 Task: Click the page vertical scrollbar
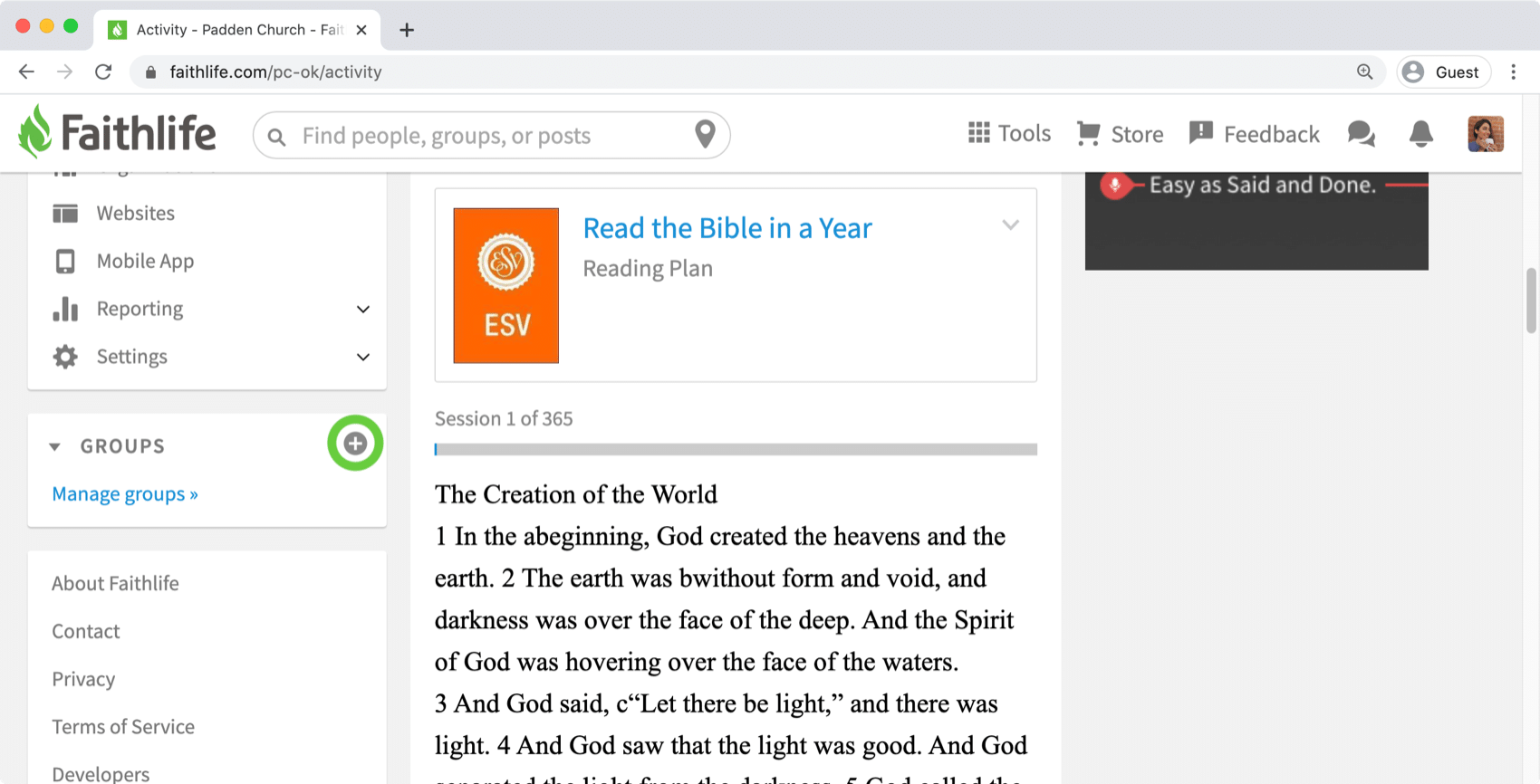pyautogui.click(x=1531, y=301)
